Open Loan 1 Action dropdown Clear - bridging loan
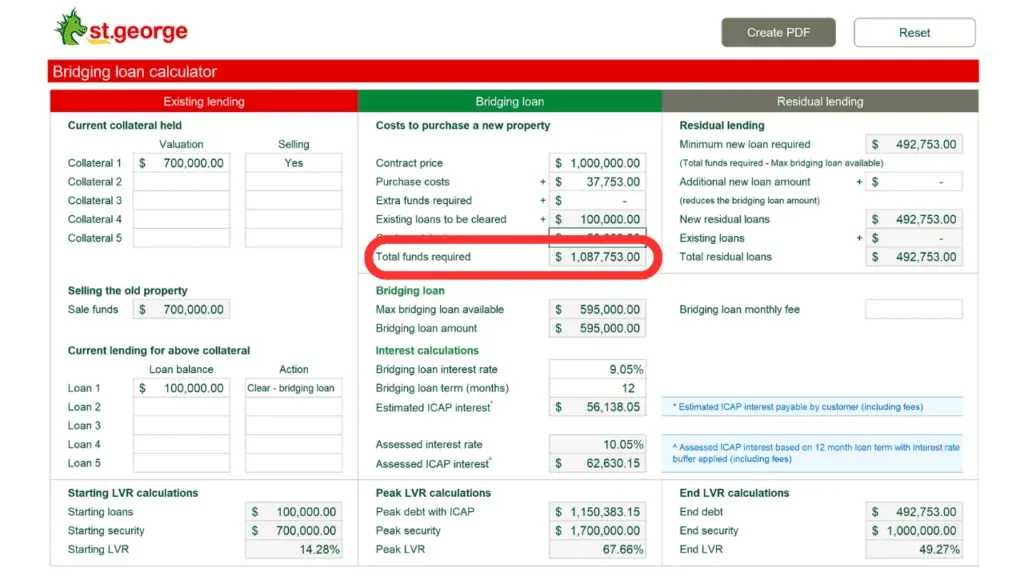1024x576 pixels. coord(293,388)
